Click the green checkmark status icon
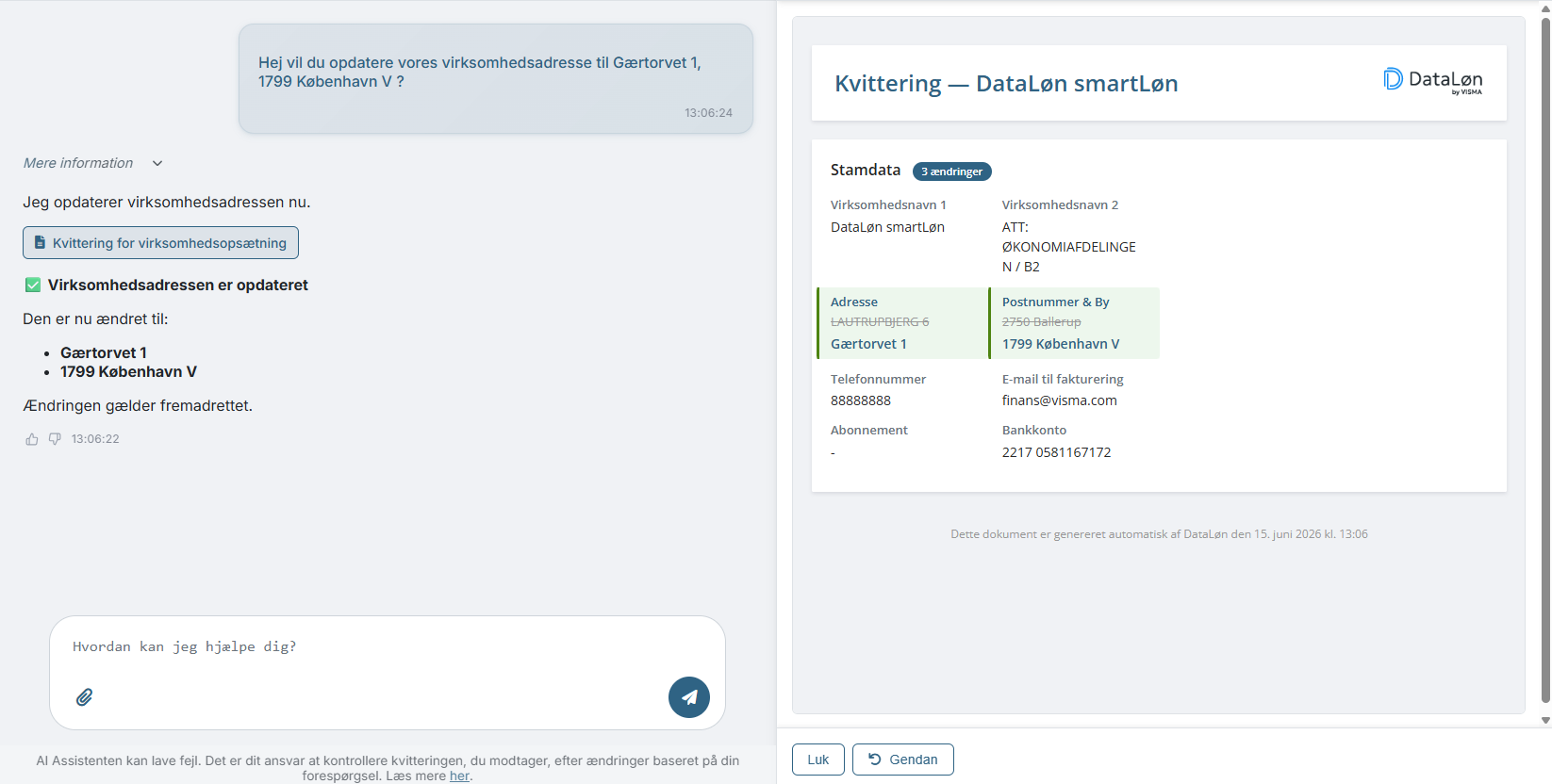The height and width of the screenshot is (784, 1552). tap(33, 285)
